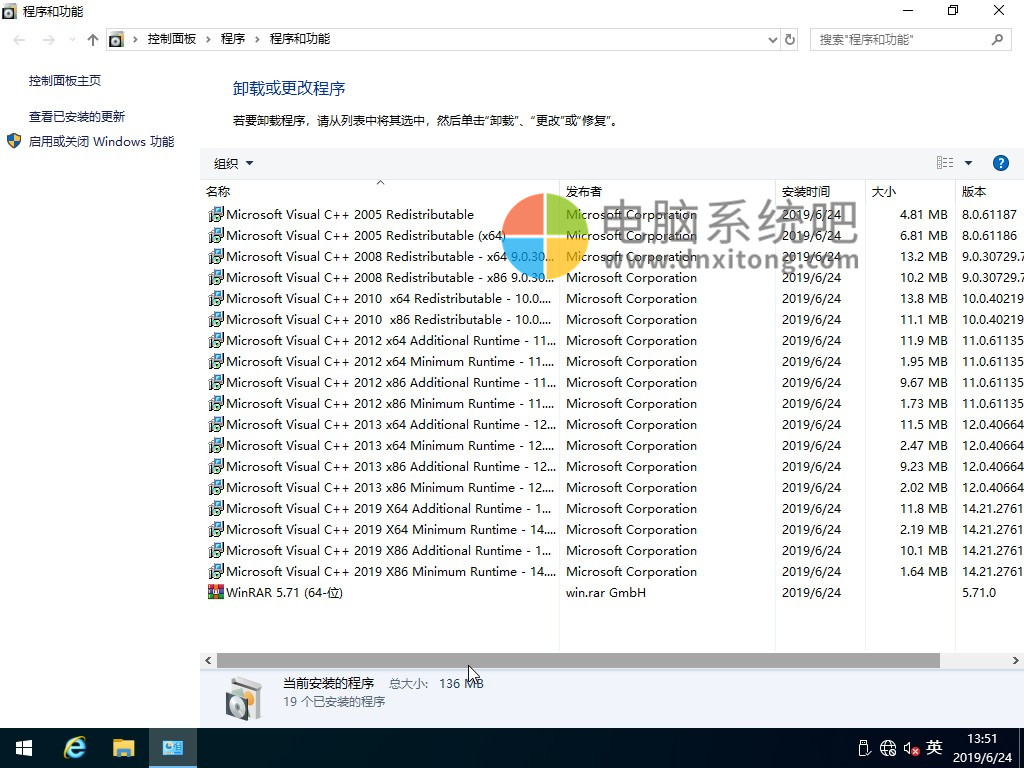
Task: Open the 组织 dropdown menu
Action: click(233, 163)
